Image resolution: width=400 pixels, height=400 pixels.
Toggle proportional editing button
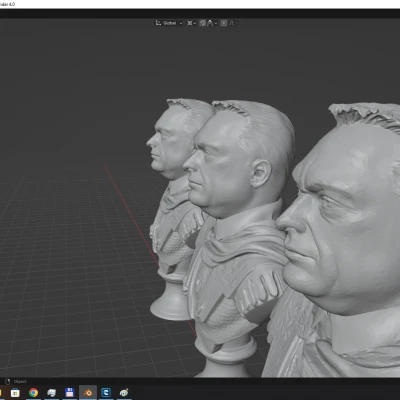point(224,23)
